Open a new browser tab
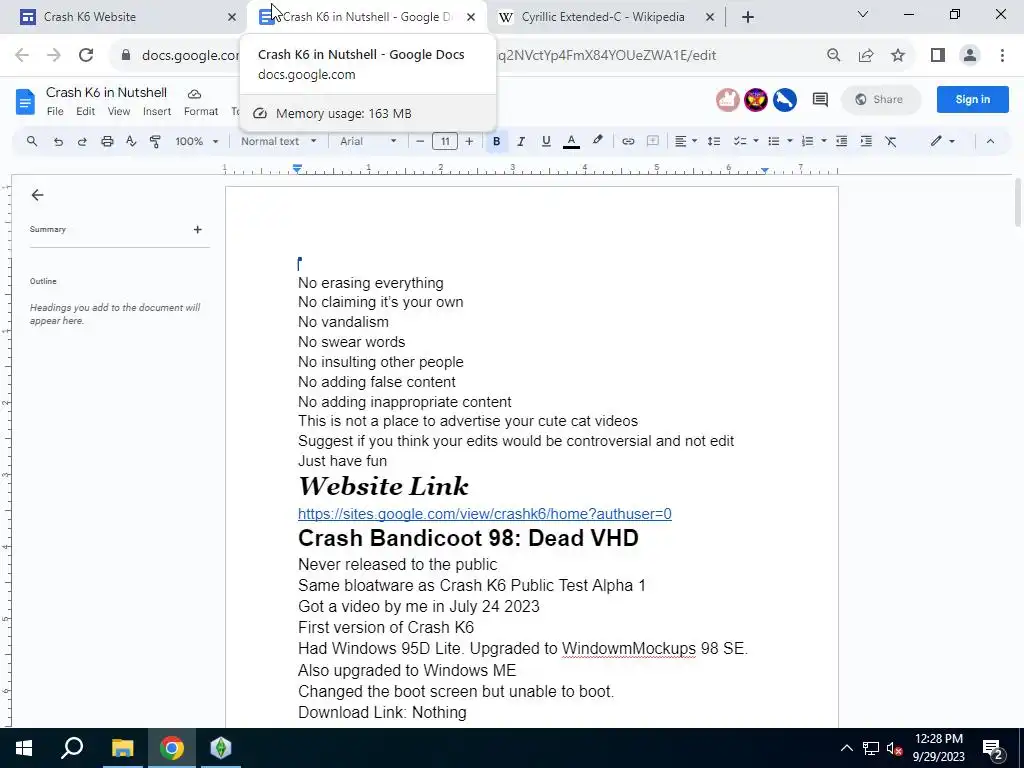The height and width of the screenshot is (768, 1024). [748, 17]
